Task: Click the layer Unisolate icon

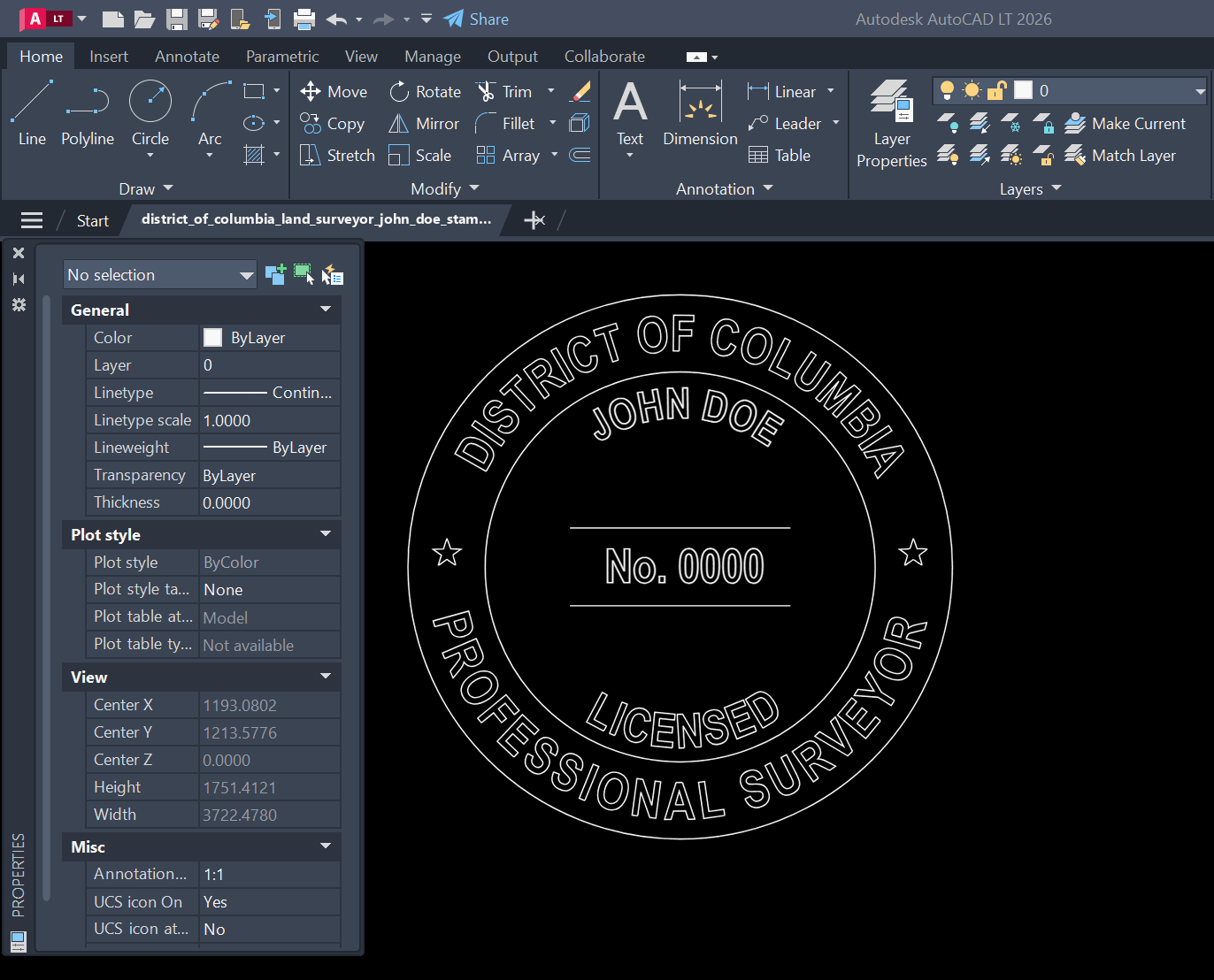Action: (980, 156)
